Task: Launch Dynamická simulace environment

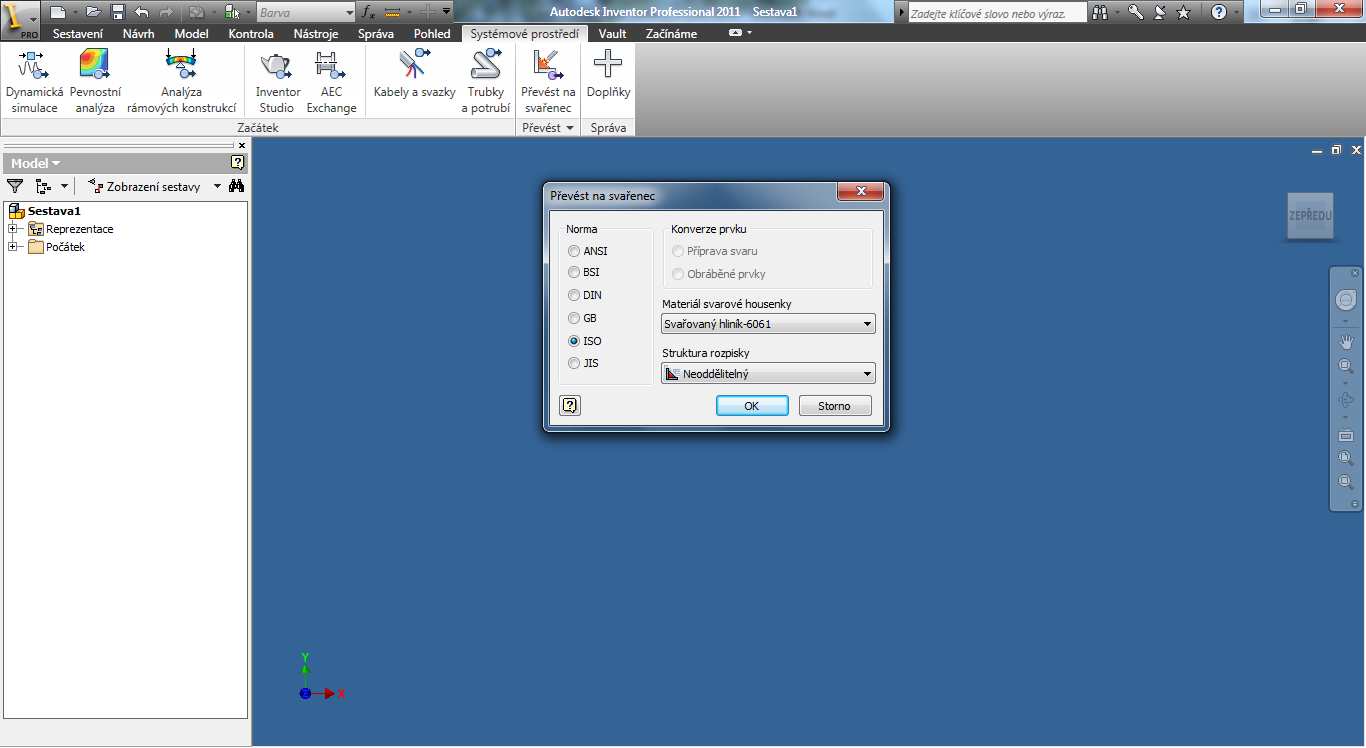Action: 34,82
